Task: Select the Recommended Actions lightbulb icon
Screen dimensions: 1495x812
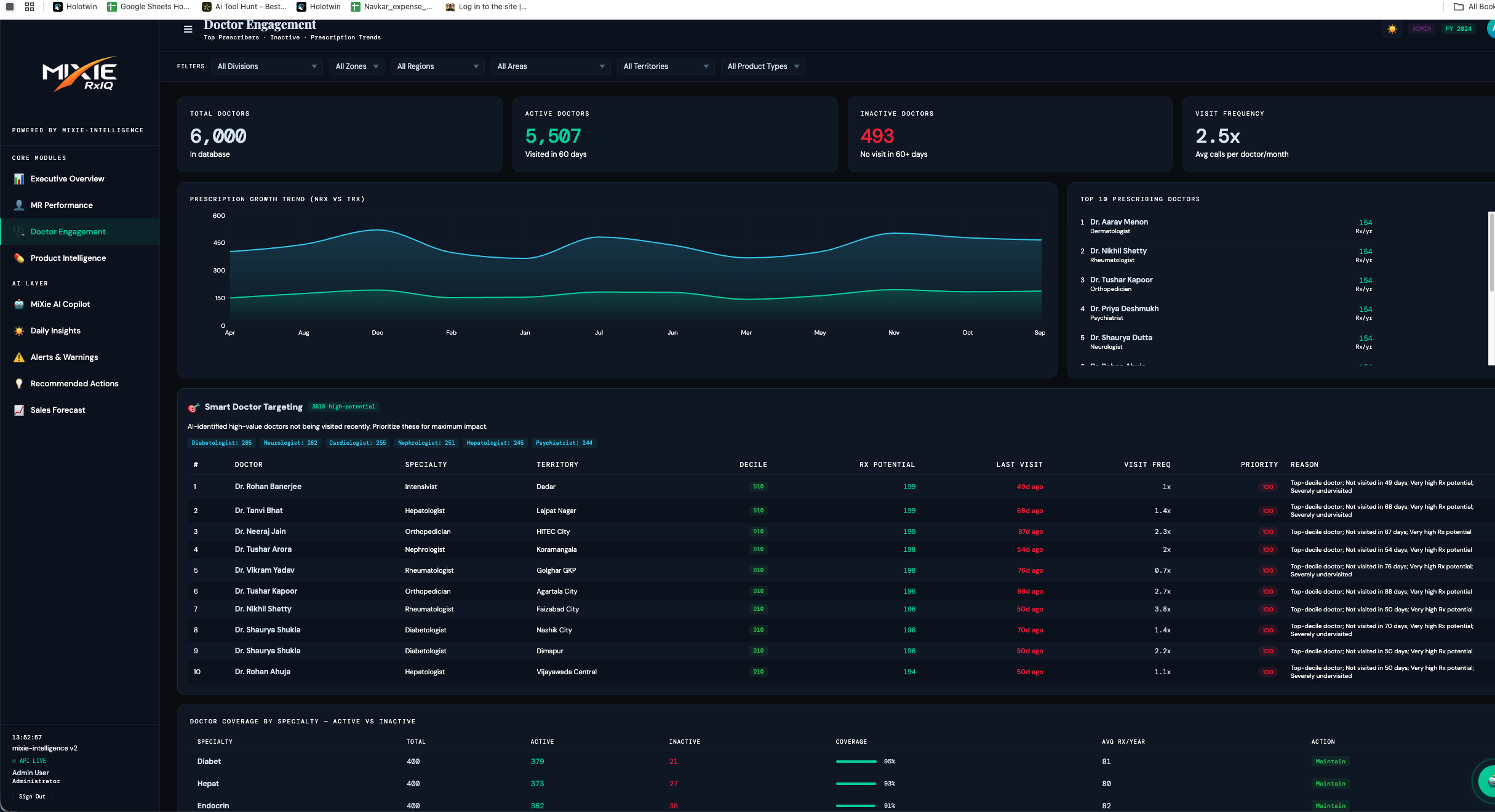Action: [x=20, y=383]
